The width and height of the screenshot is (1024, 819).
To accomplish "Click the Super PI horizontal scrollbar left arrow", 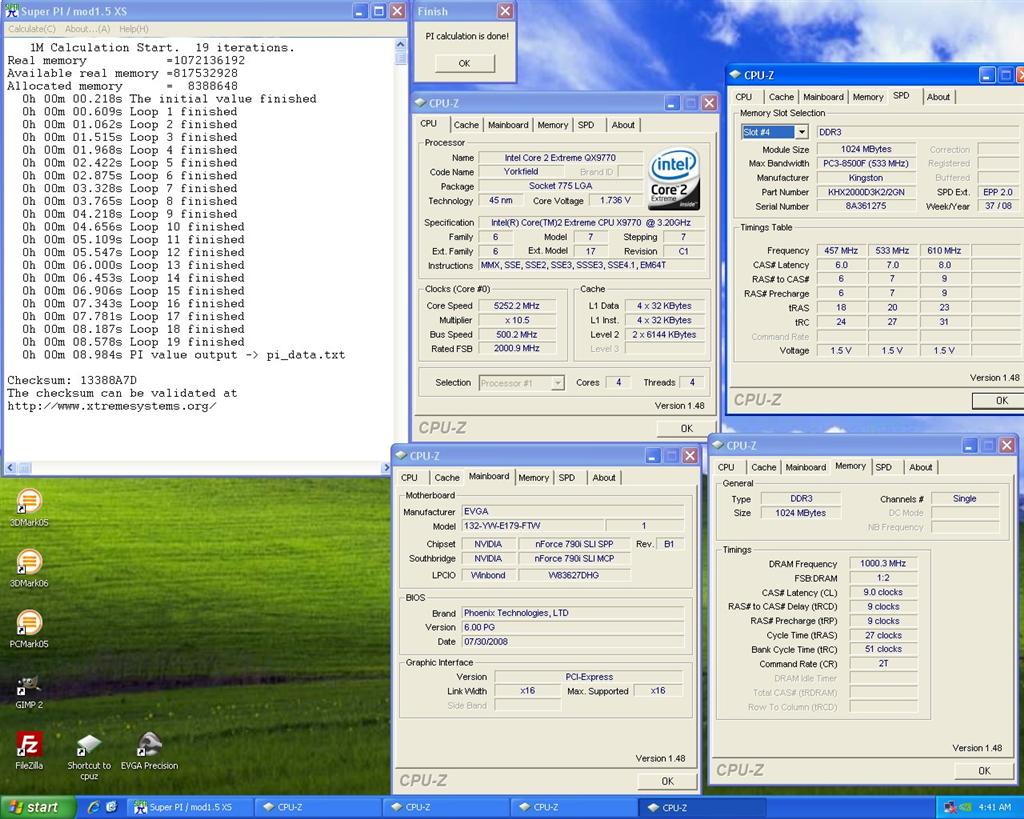I will click(x=10, y=468).
